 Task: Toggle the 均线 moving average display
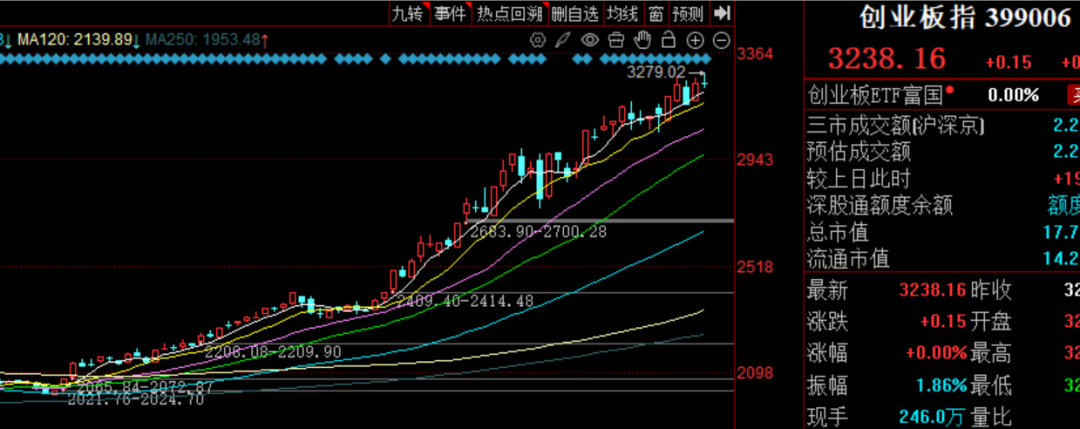[x=623, y=13]
